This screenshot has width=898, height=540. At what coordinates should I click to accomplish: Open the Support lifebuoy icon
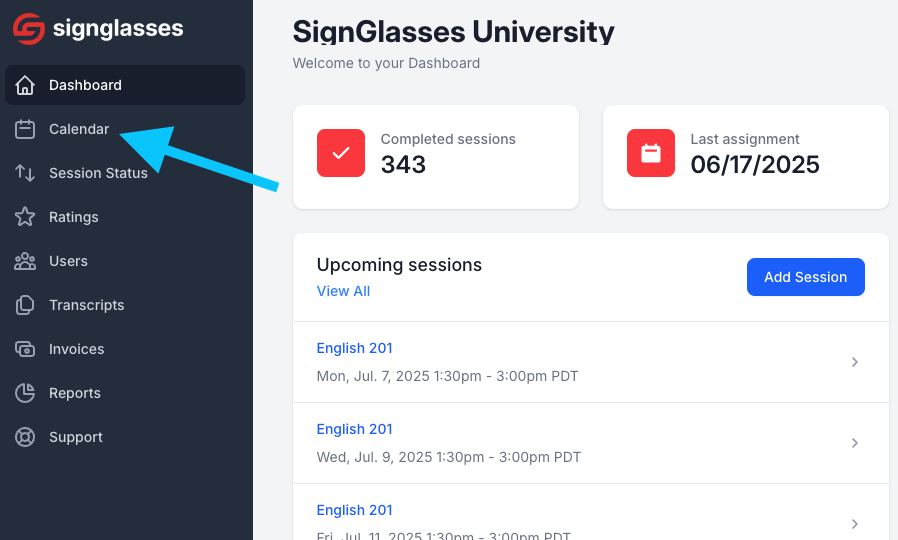[25, 437]
